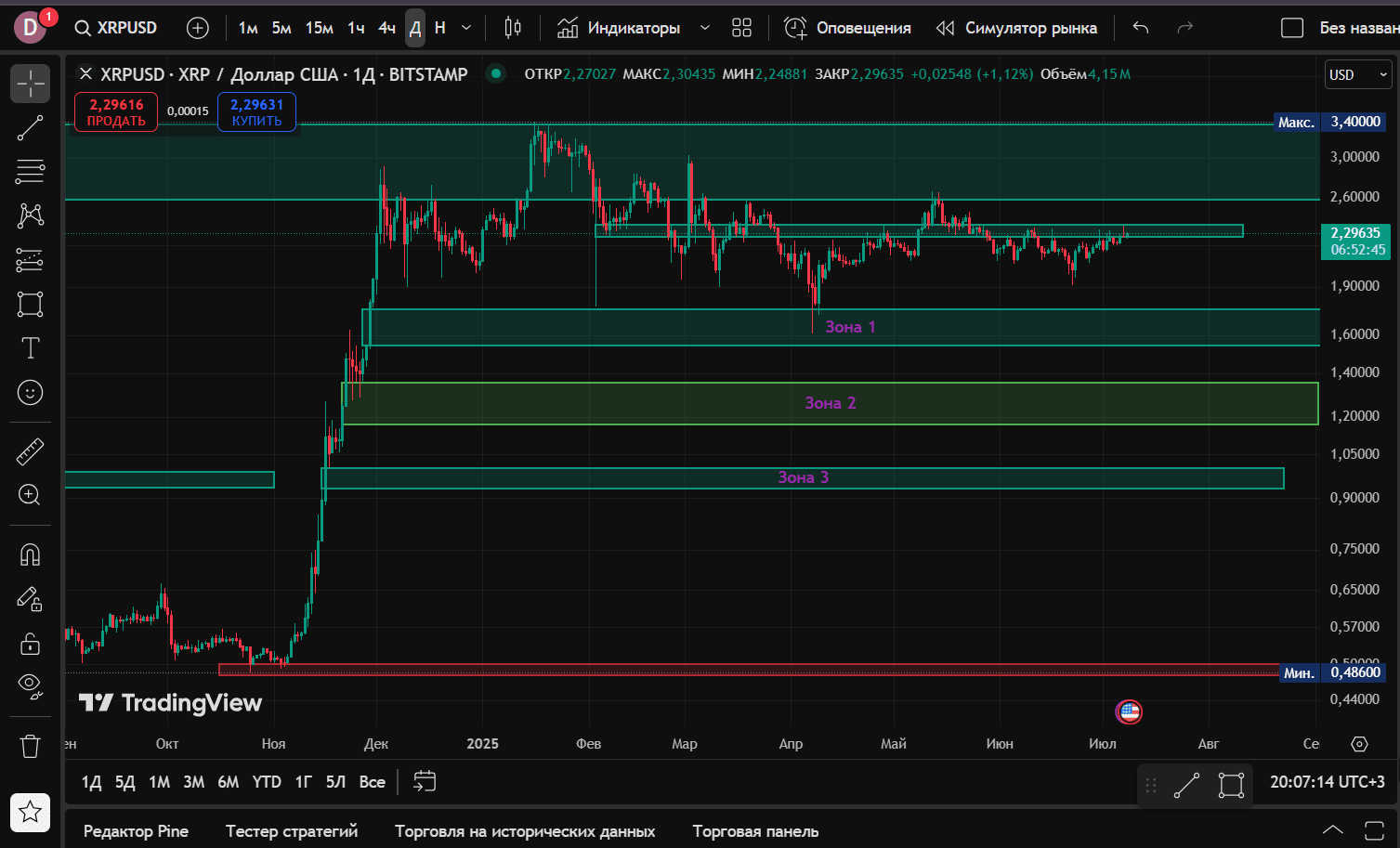Maximize the bottom panel
The height and width of the screenshot is (848, 1400).
click(x=1374, y=830)
